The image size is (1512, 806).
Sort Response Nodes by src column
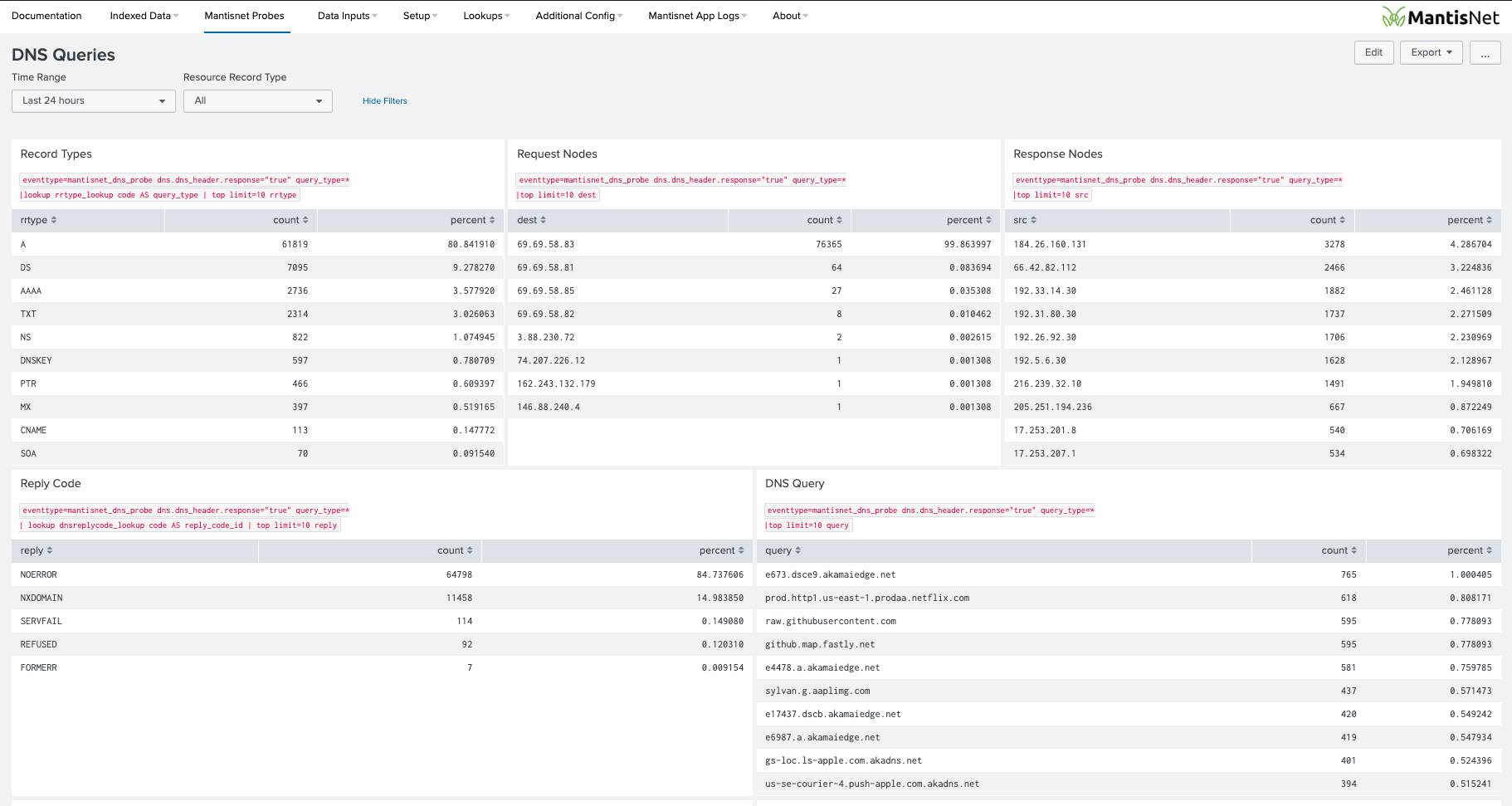(1025, 220)
